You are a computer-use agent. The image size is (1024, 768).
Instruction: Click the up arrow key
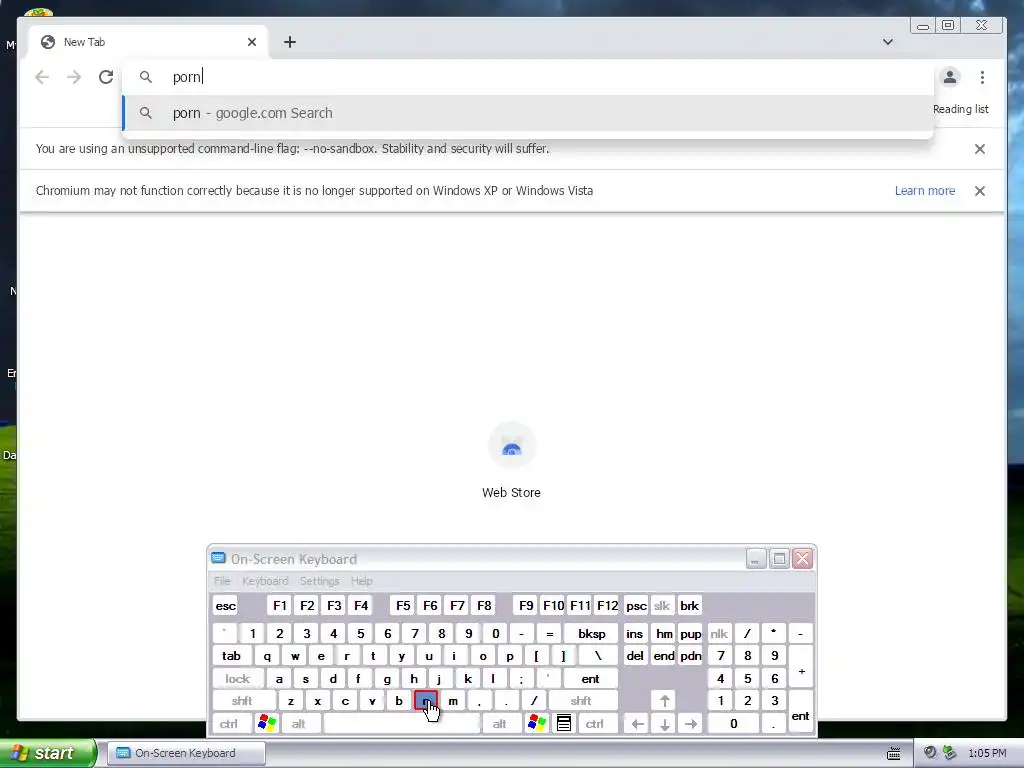tap(664, 701)
